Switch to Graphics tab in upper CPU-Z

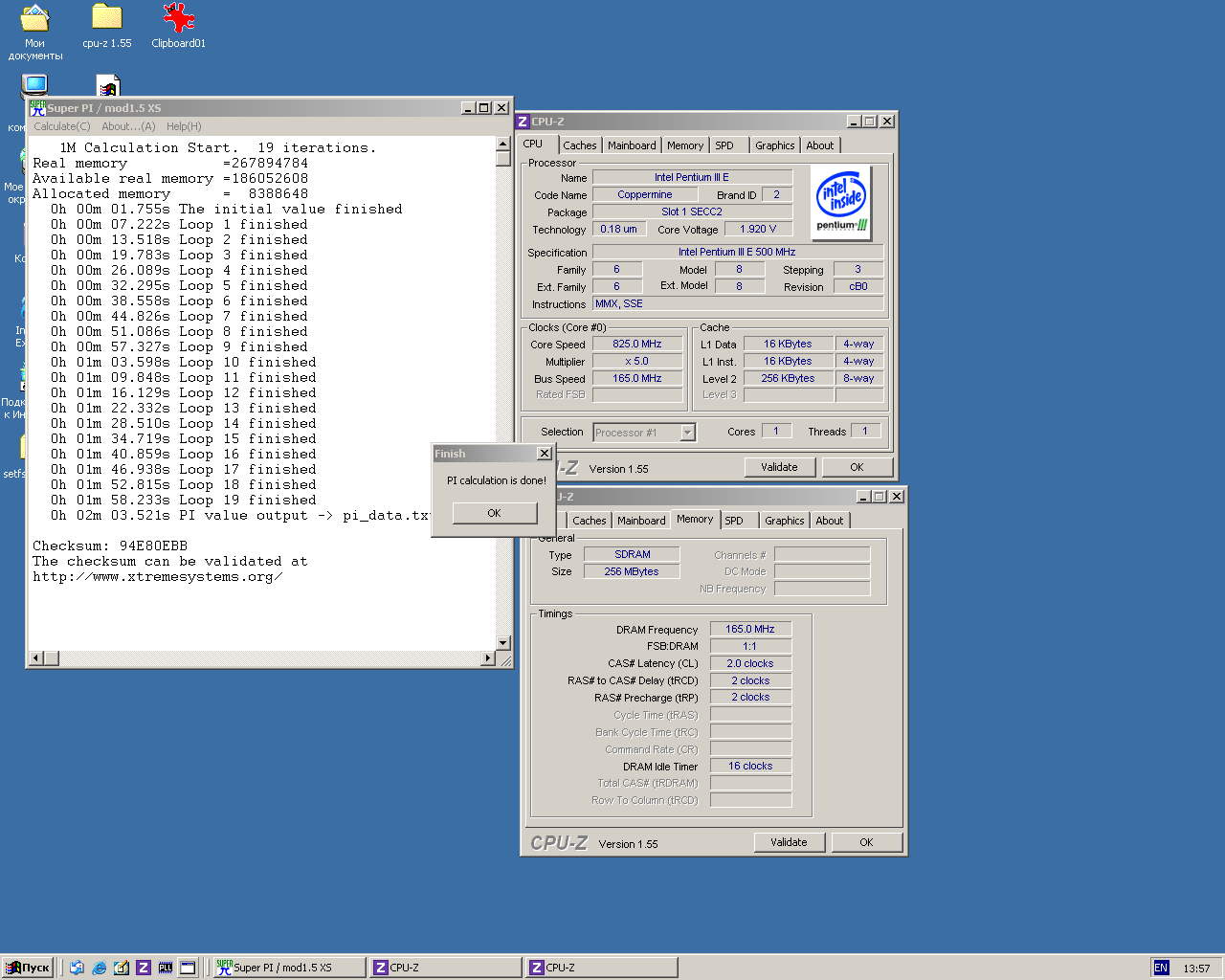774,145
